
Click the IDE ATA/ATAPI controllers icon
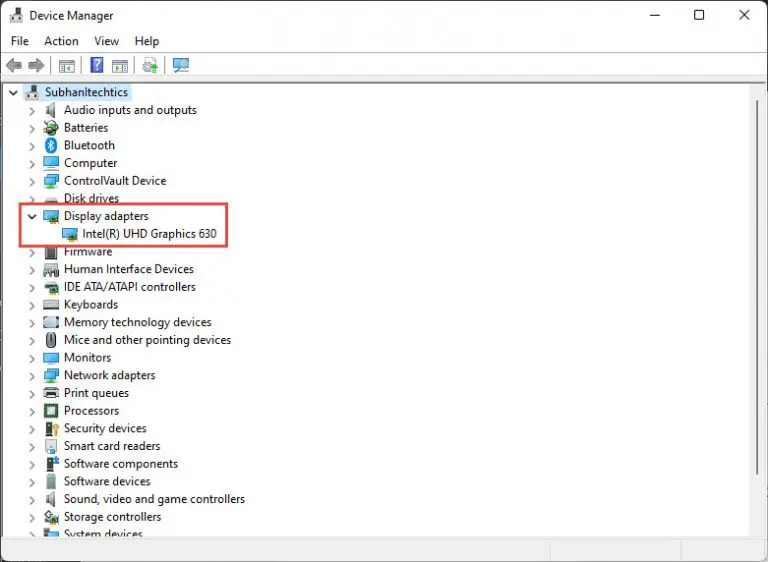(51, 287)
